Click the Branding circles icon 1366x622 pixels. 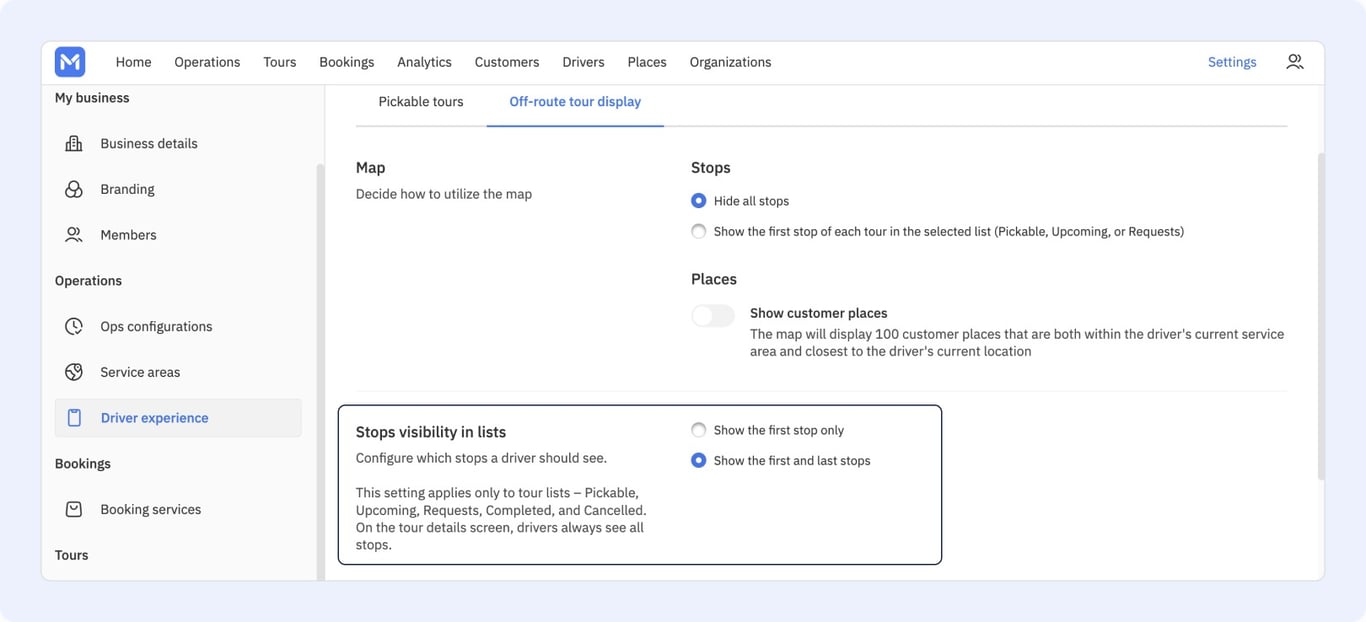(x=74, y=189)
